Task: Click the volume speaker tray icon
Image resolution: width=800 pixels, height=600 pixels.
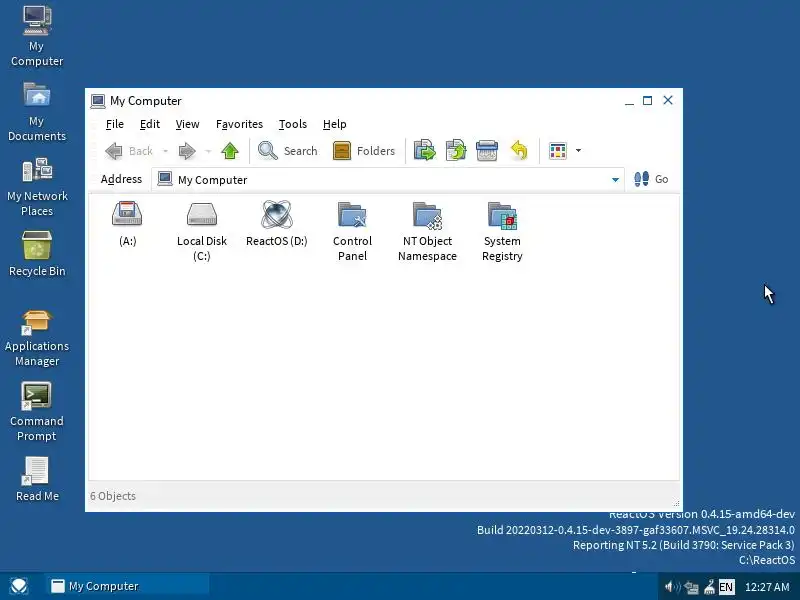Action: point(672,587)
